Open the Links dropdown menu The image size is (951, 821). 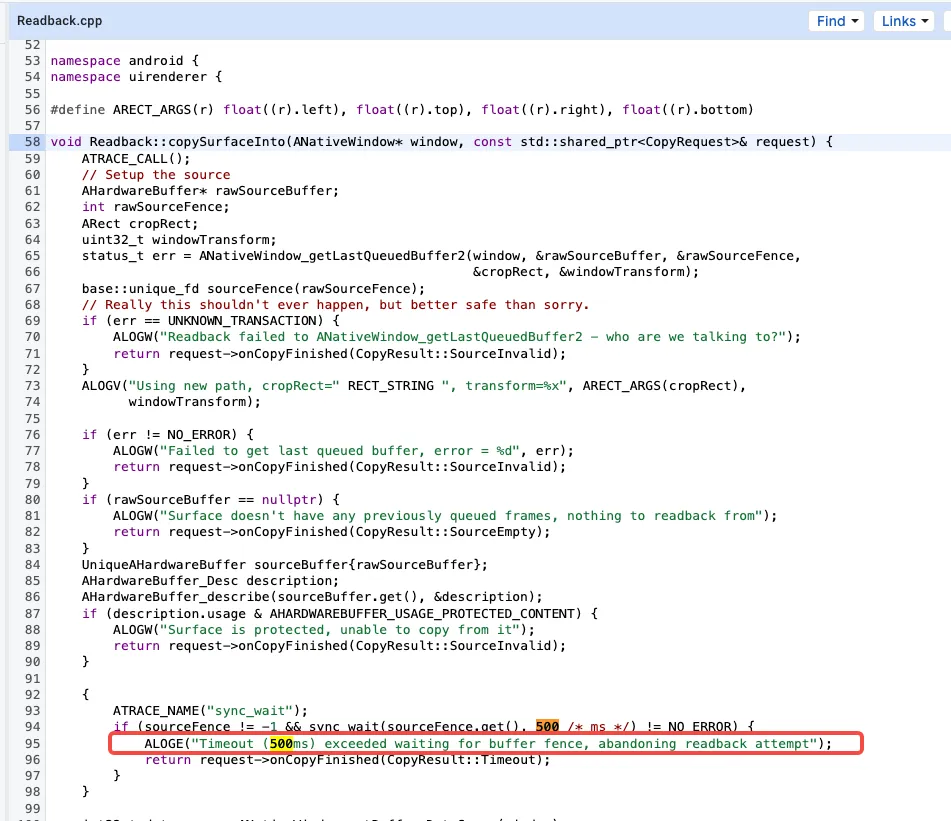[904, 21]
